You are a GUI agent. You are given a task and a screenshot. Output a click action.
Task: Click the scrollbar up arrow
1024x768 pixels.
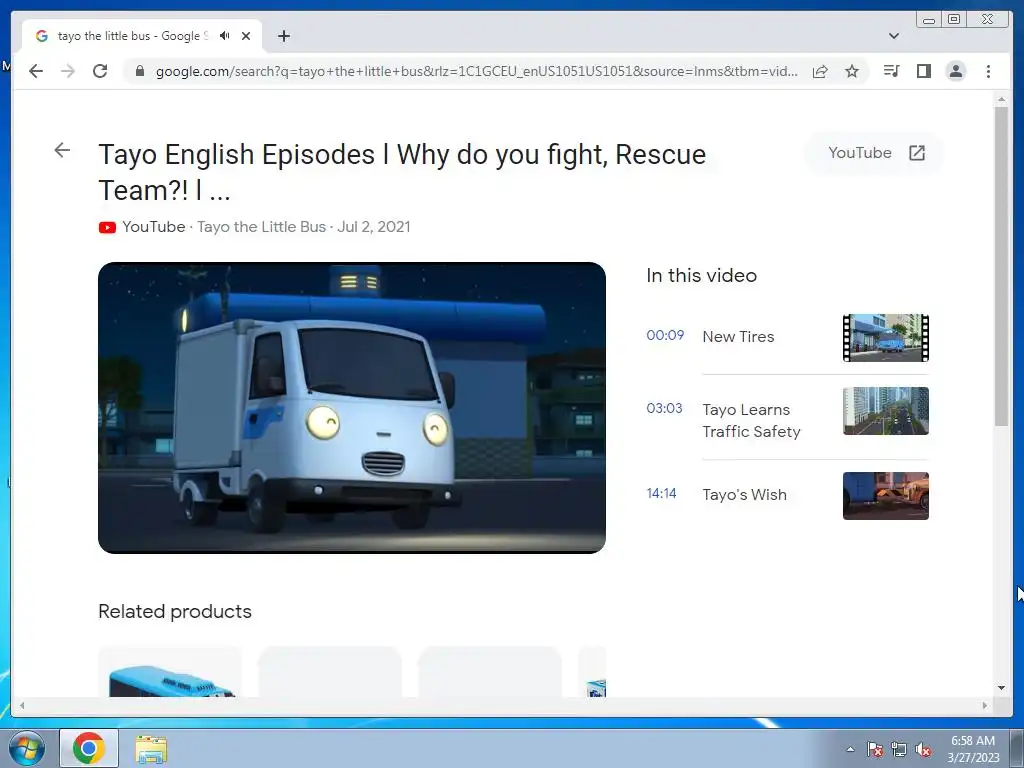point(1001,99)
